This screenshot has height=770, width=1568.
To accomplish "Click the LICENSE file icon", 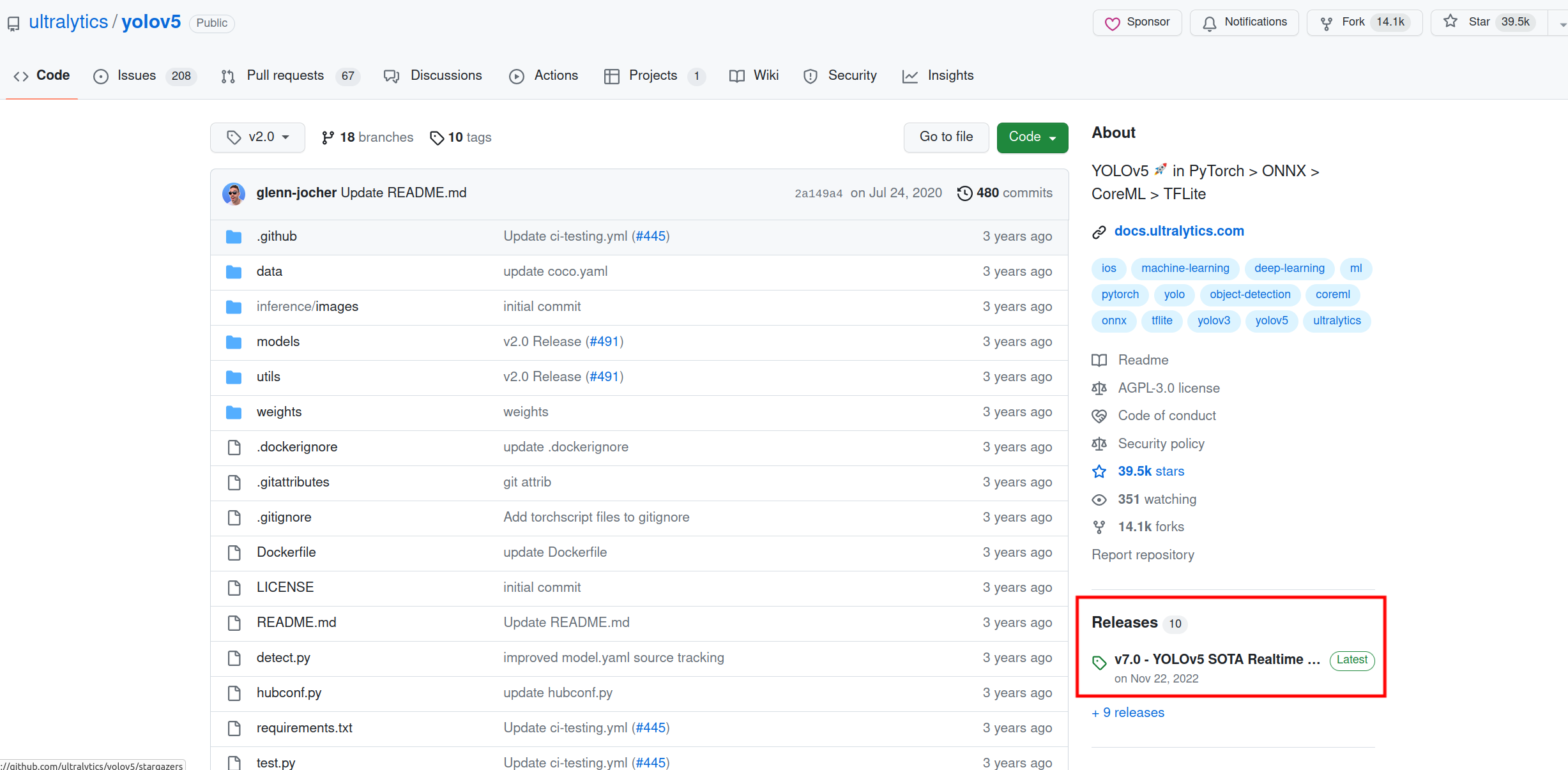I will point(234,588).
